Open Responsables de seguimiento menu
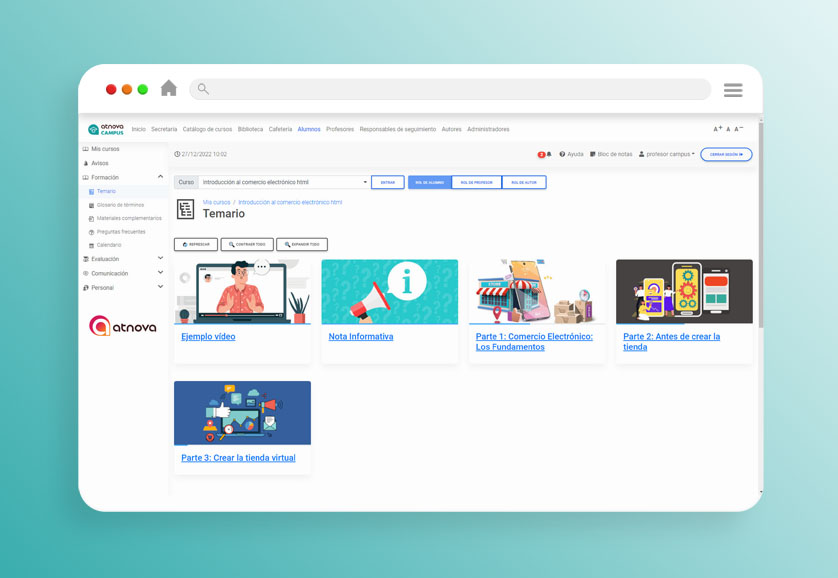The image size is (838, 578). click(398, 129)
